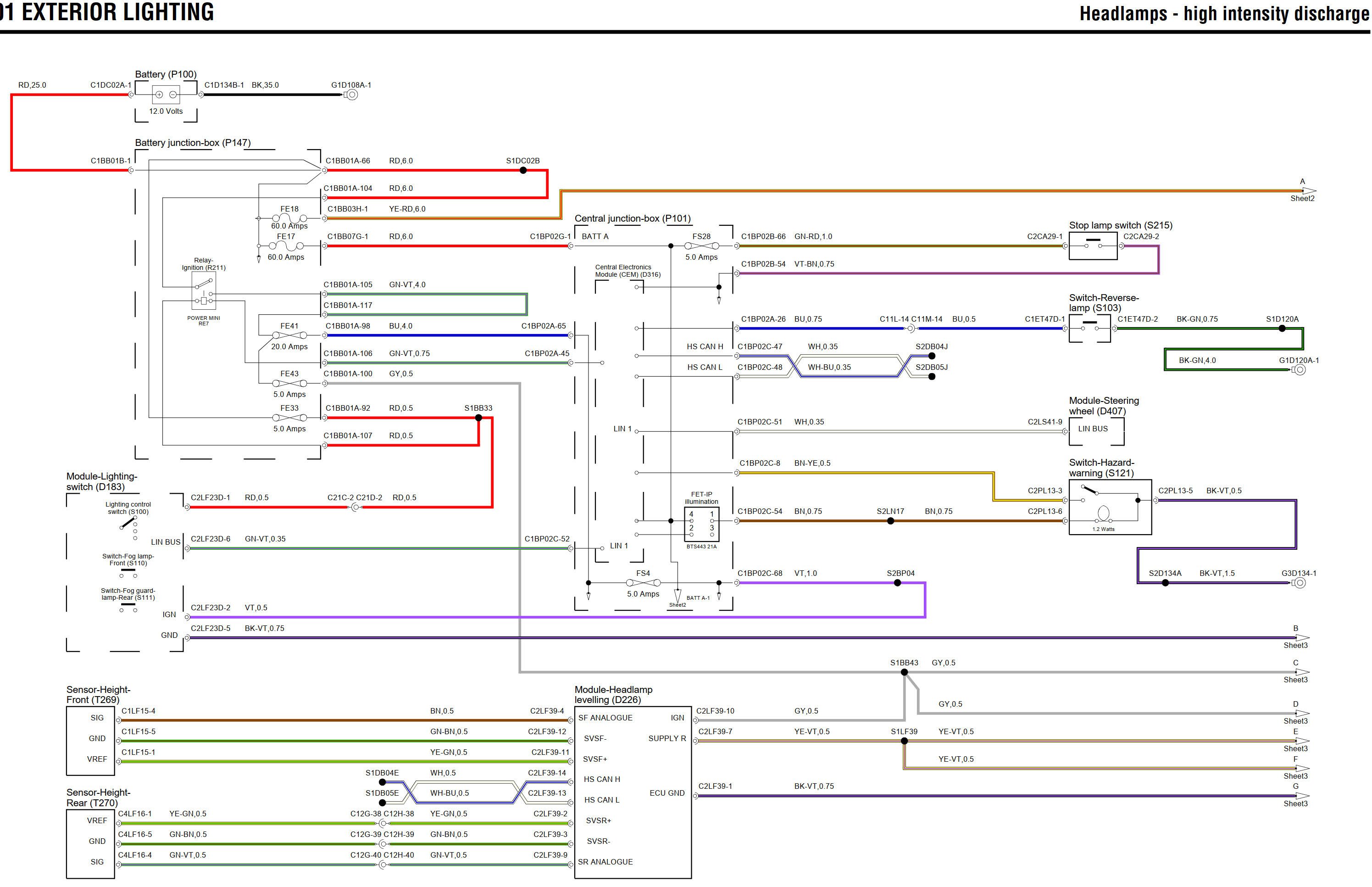Click the Rear fog guard lamp switch S111
Image resolution: width=1372 pixels, height=887 pixels.
[x=128, y=608]
